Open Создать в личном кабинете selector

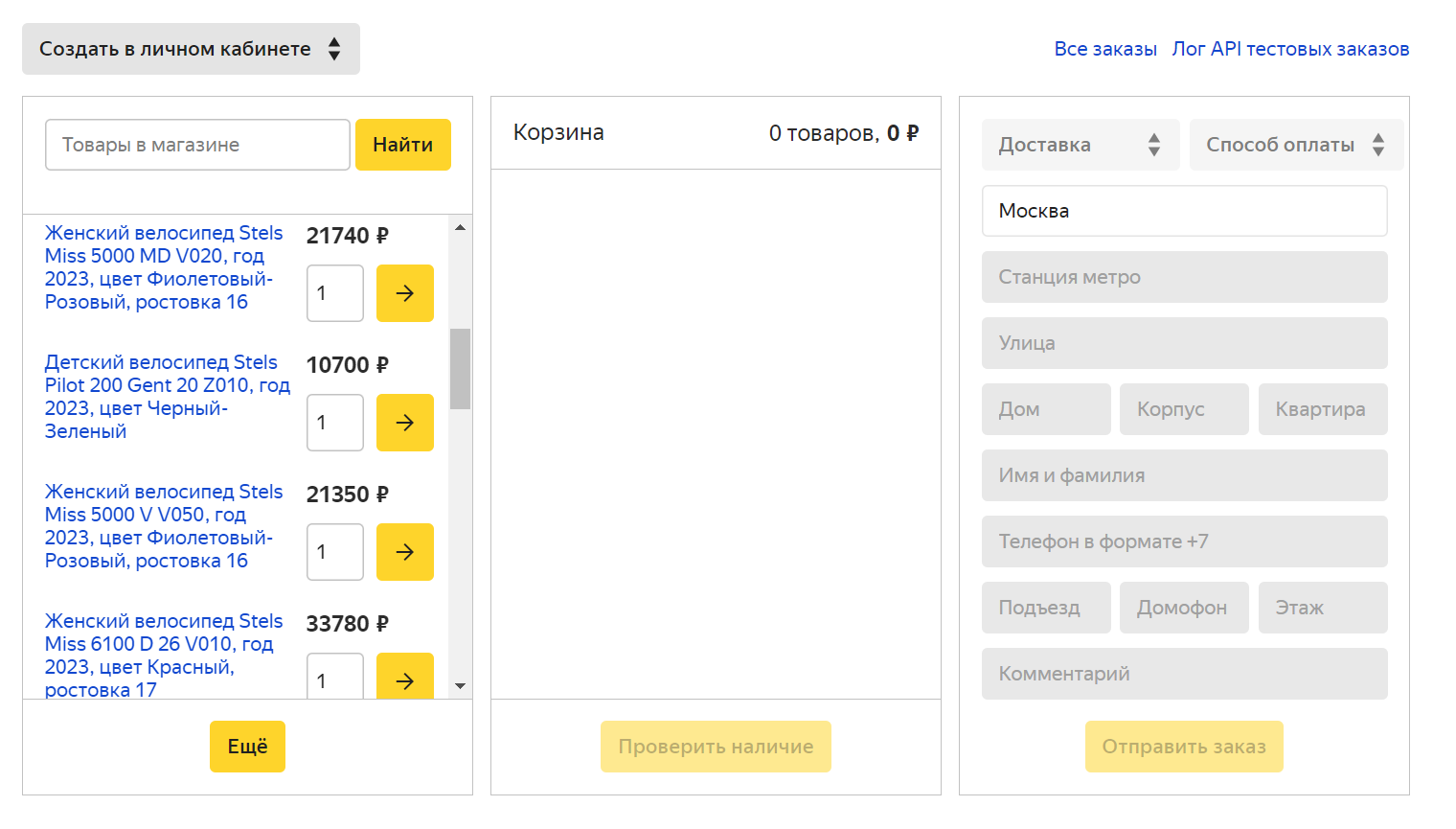click(x=191, y=49)
